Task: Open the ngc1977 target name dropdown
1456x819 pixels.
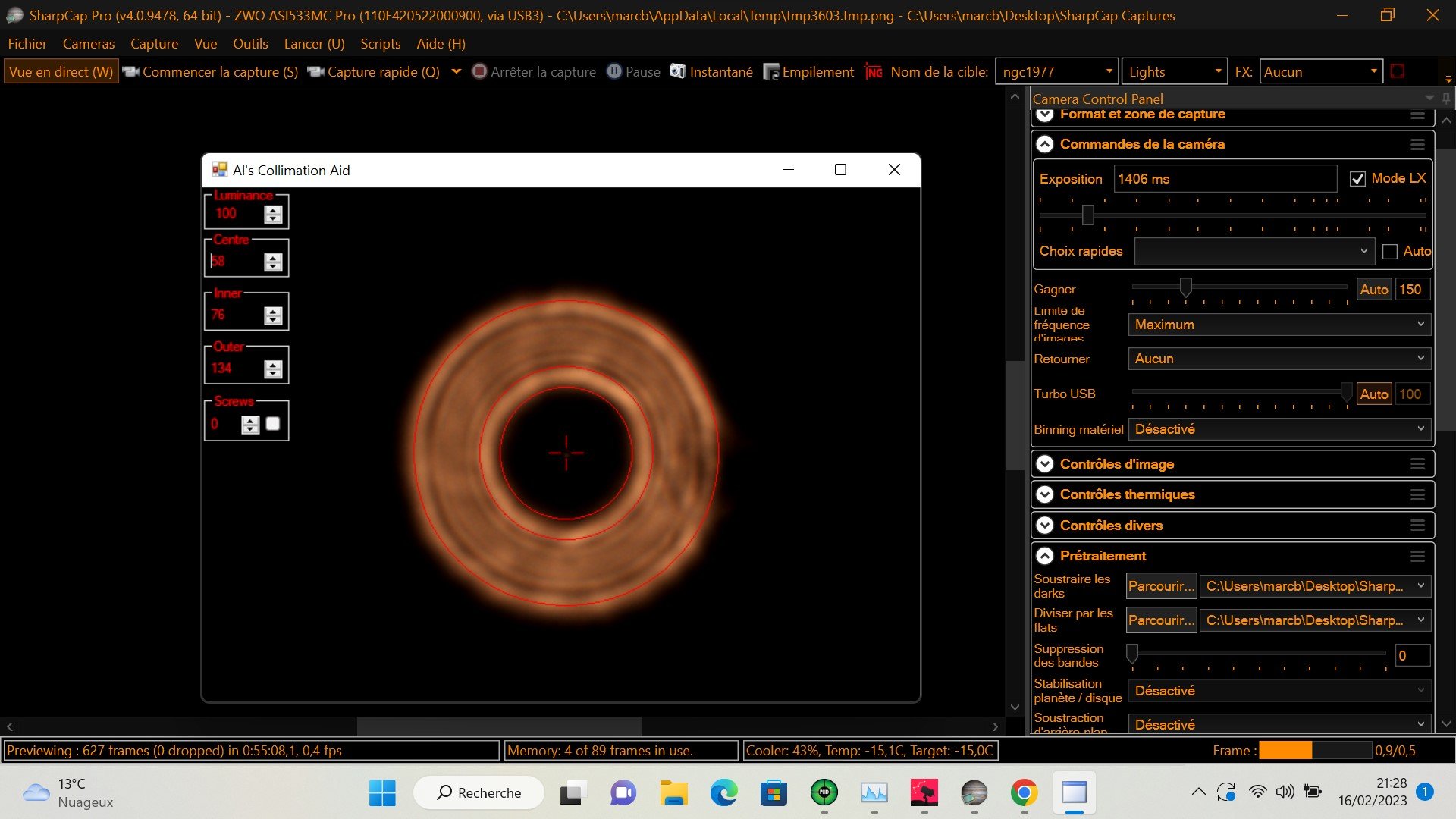Action: [x=1056, y=72]
